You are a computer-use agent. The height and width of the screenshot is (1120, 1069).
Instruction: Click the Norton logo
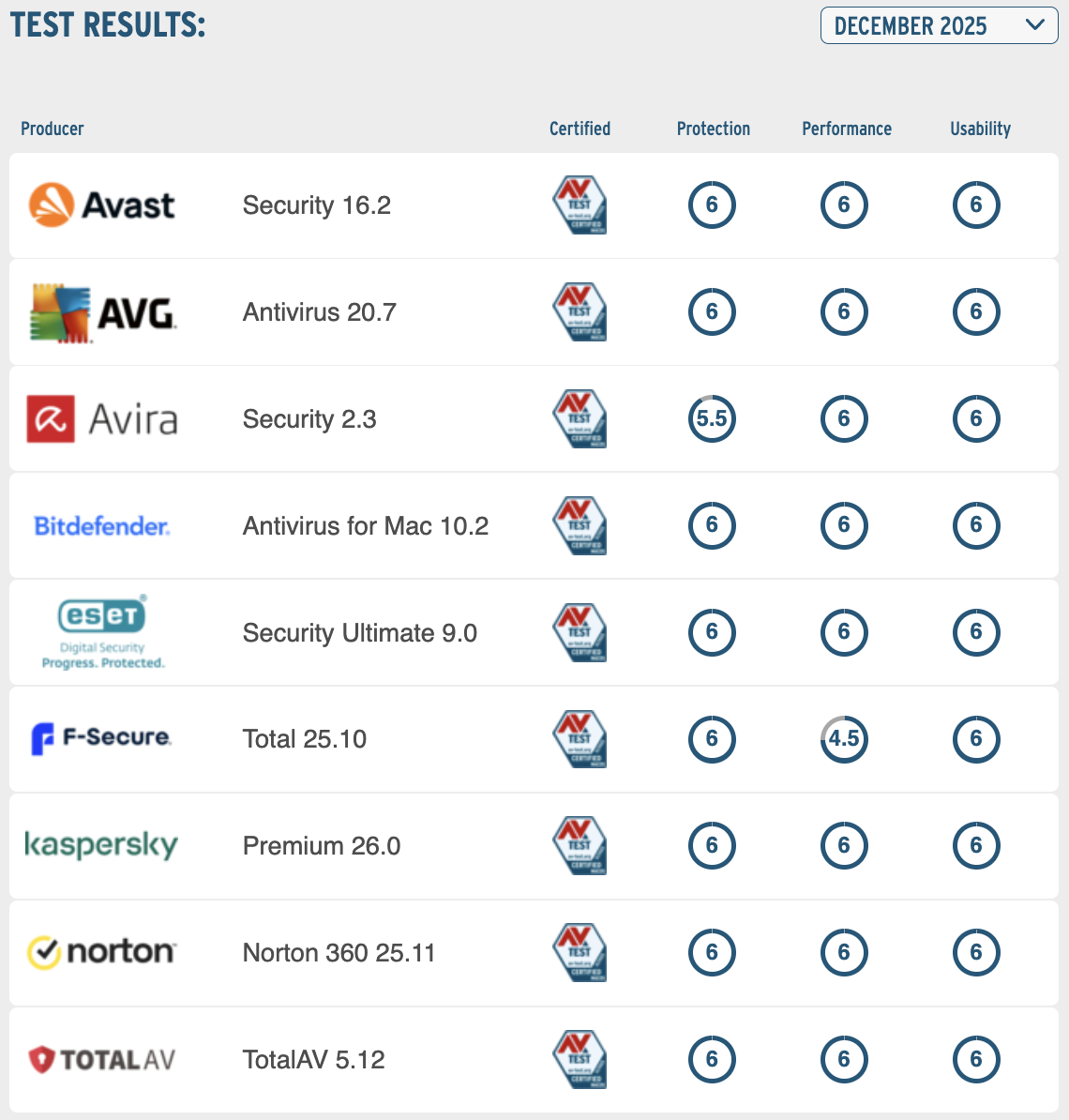point(101,952)
